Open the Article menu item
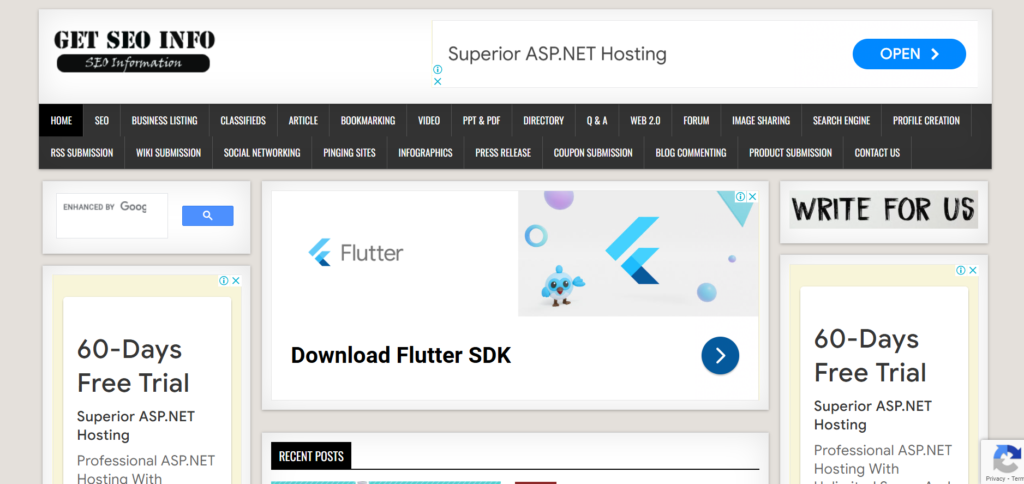The width and height of the screenshot is (1024, 484). (x=303, y=120)
